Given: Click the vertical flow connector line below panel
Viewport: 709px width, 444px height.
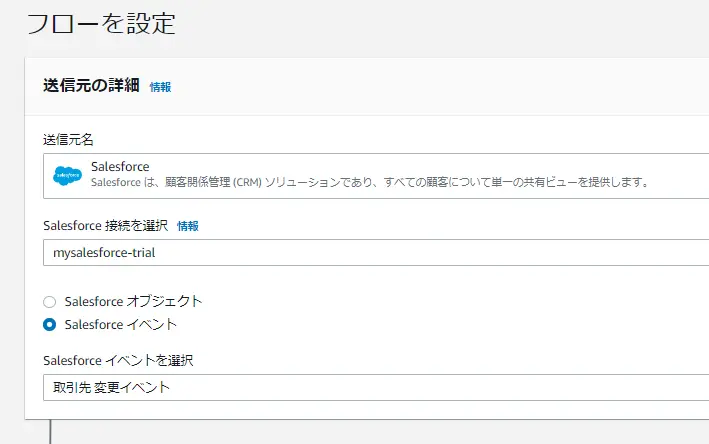Looking at the screenshot, I should click(50, 432).
